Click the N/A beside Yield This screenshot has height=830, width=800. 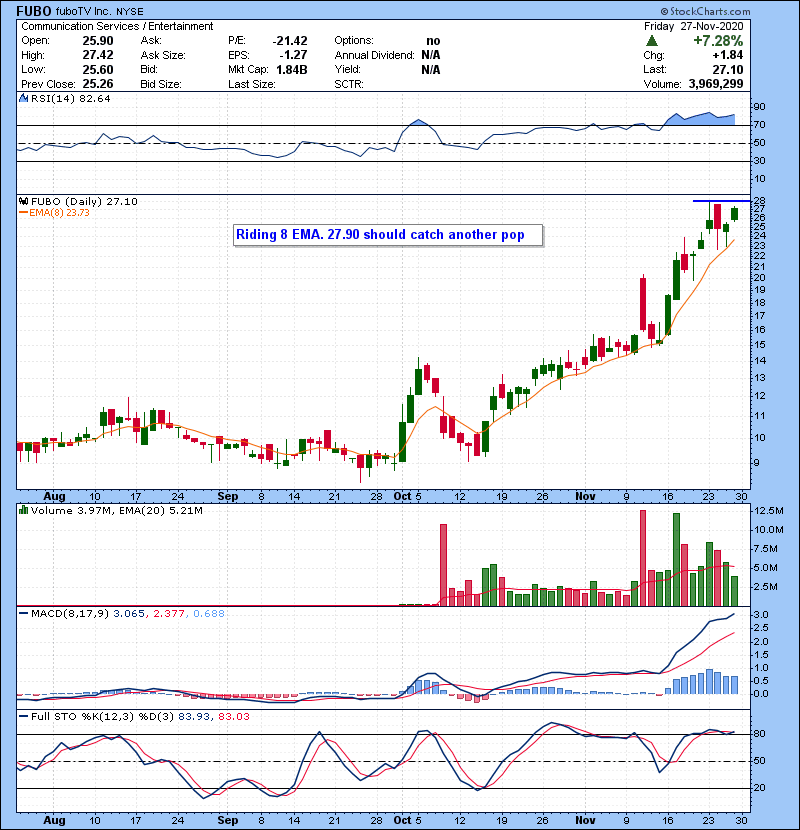pyautogui.click(x=431, y=69)
